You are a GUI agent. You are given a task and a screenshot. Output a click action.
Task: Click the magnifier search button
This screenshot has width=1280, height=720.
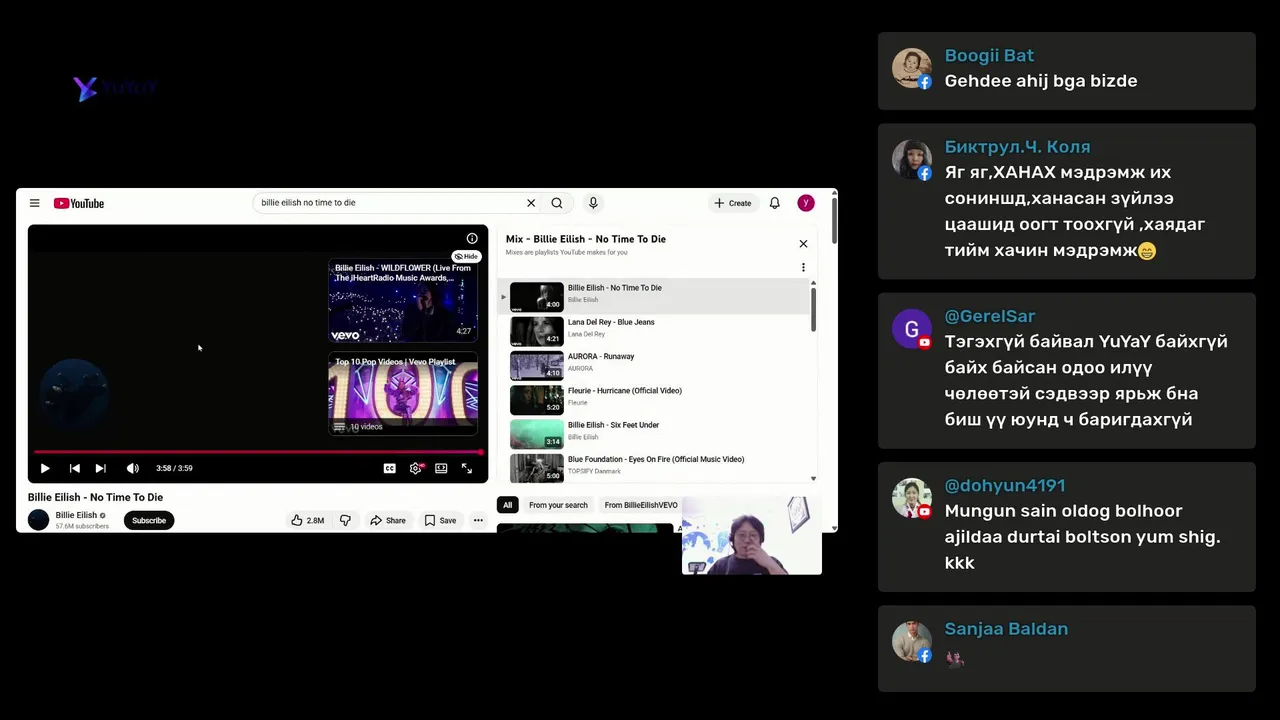[x=557, y=203]
